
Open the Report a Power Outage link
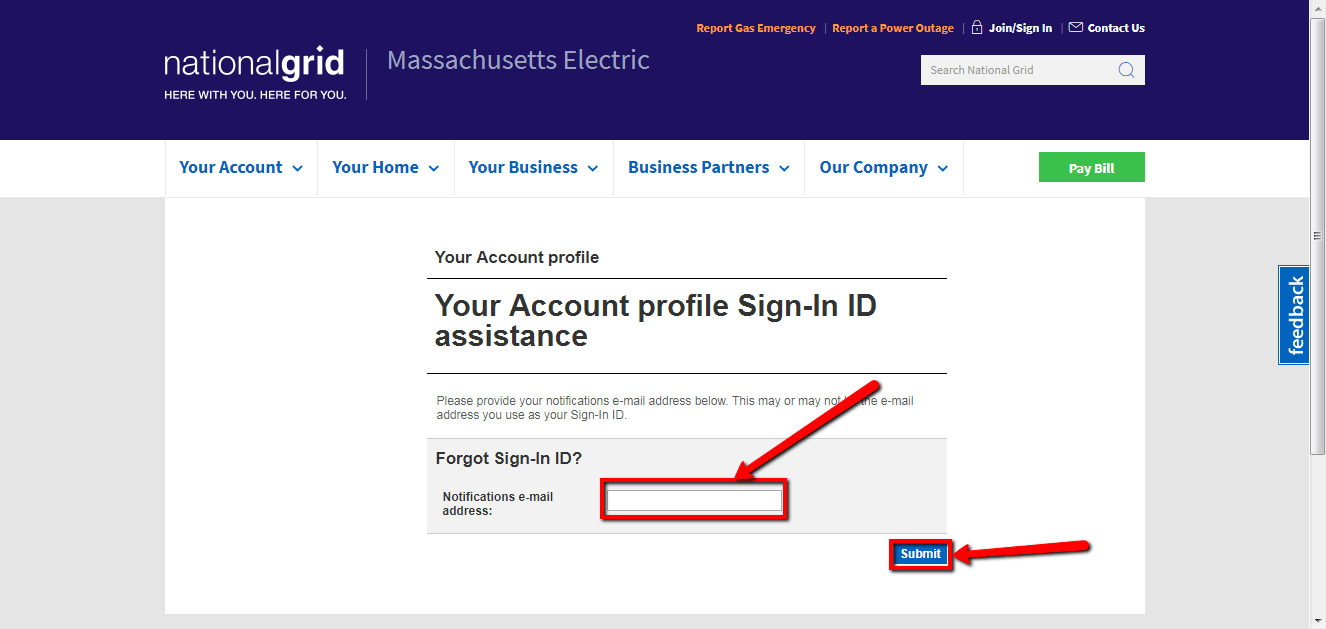[893, 27]
